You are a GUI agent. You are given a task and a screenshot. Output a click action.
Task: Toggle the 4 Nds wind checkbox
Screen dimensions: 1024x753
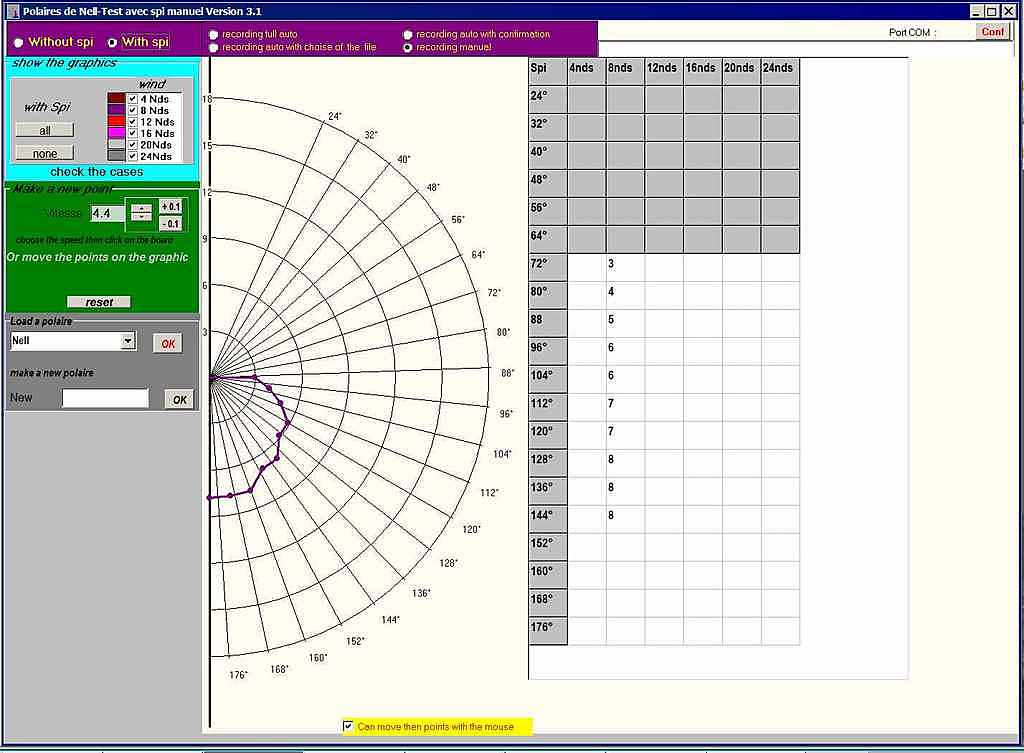coord(133,99)
